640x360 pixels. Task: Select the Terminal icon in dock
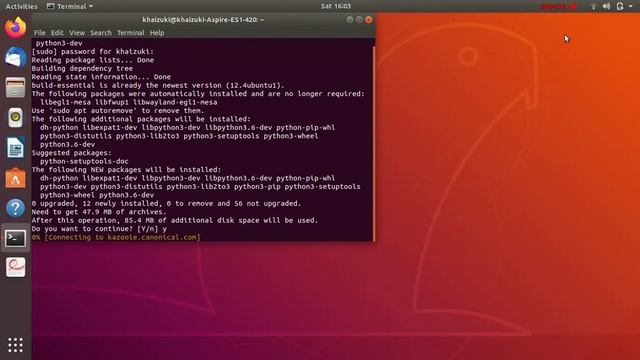pyautogui.click(x=16, y=238)
